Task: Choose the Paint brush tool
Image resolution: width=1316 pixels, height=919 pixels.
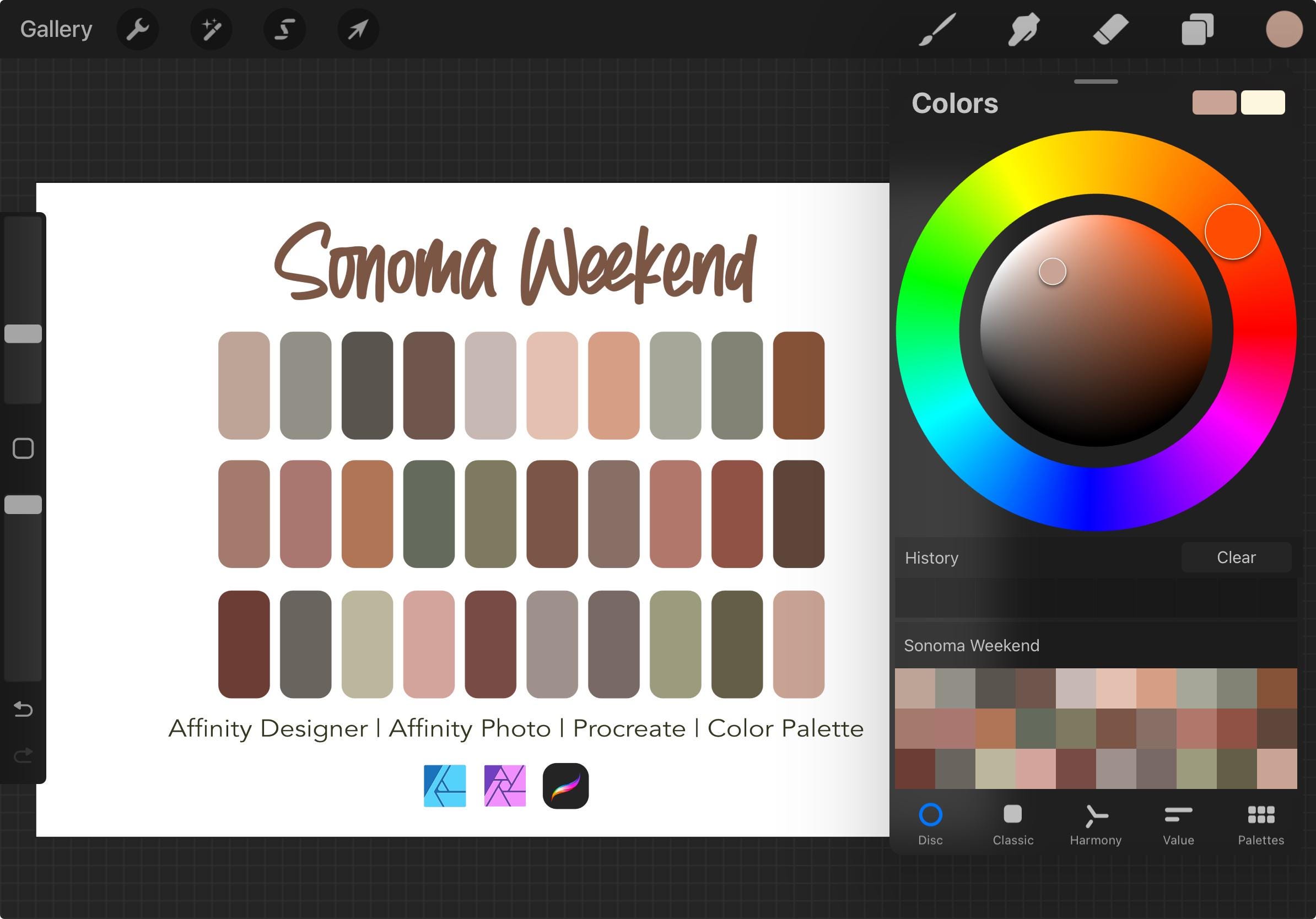Action: click(x=937, y=29)
